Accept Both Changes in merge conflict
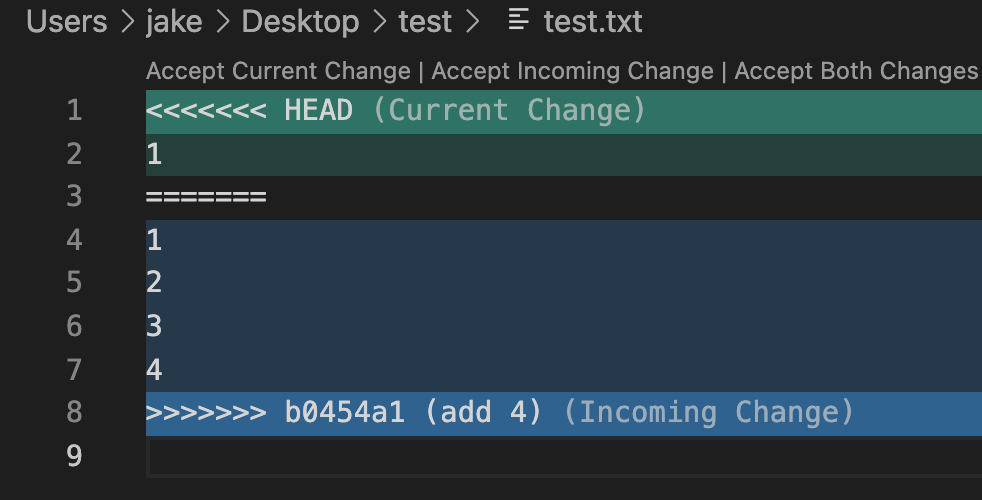 click(x=856, y=71)
